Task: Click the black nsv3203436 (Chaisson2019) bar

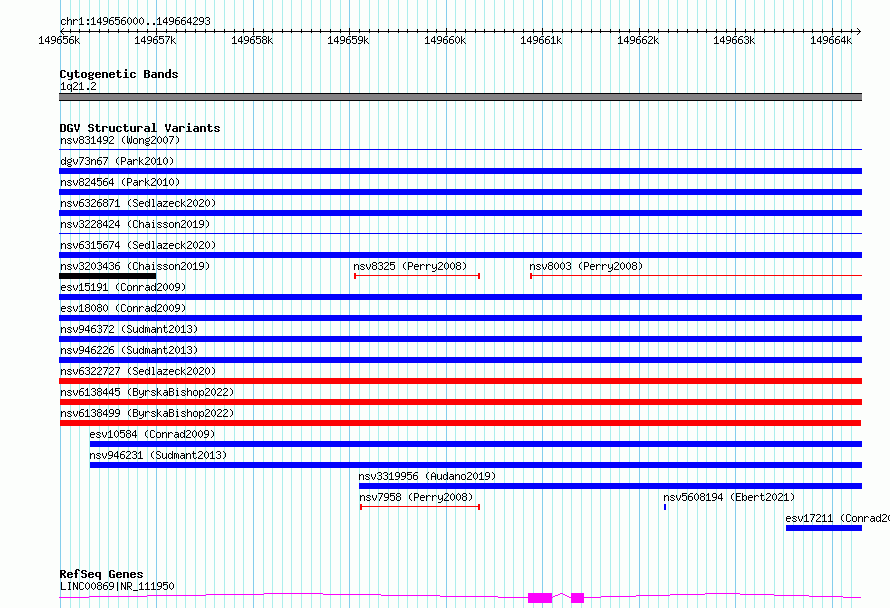Action: click(x=107, y=276)
